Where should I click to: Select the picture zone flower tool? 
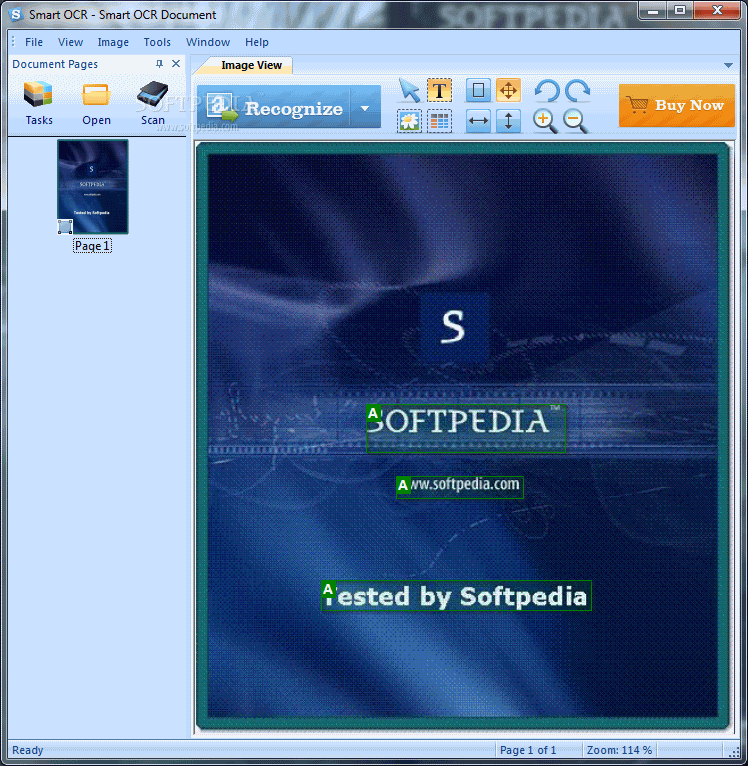tap(409, 121)
